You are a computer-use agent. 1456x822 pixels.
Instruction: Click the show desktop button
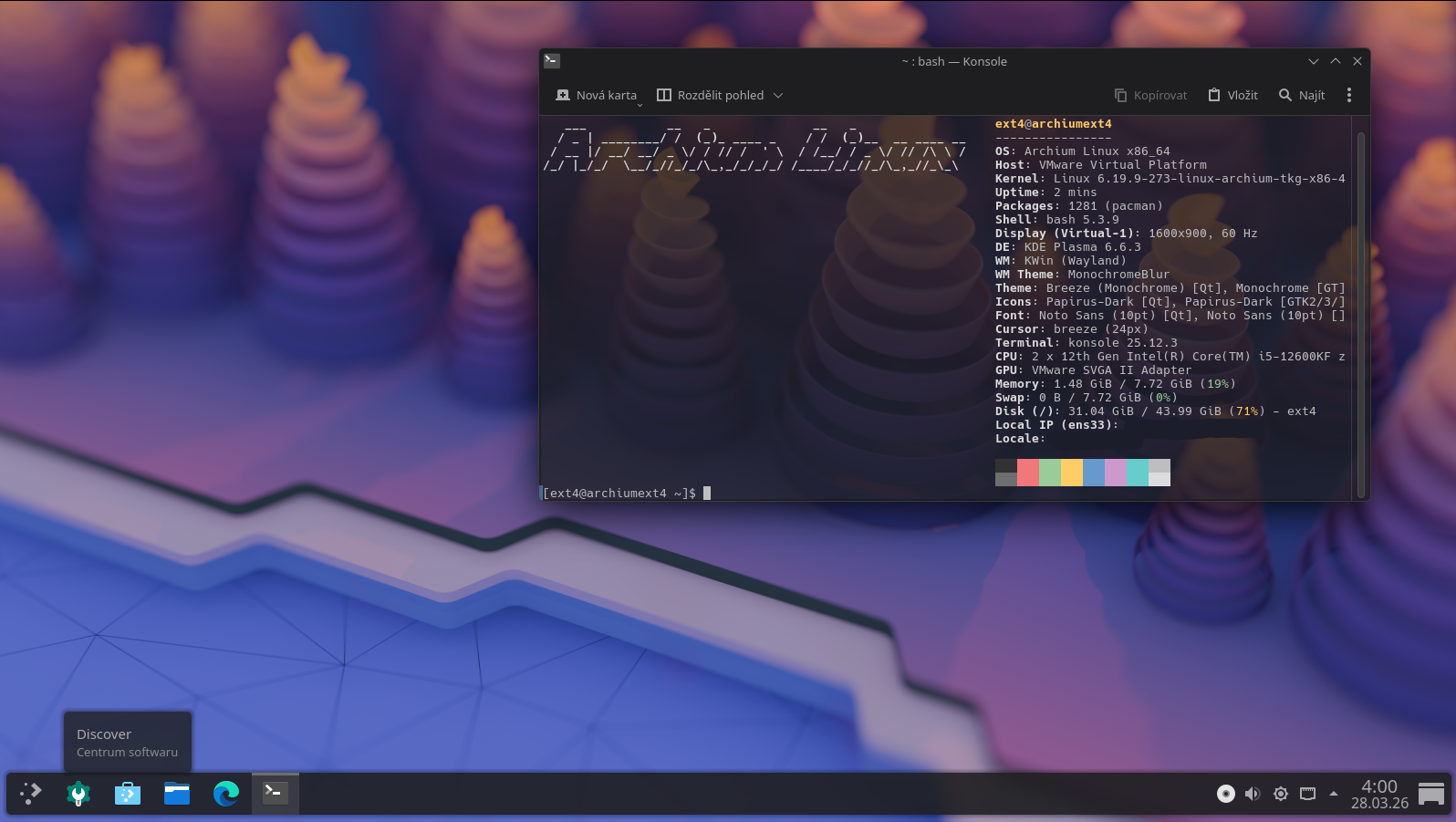point(1431,794)
